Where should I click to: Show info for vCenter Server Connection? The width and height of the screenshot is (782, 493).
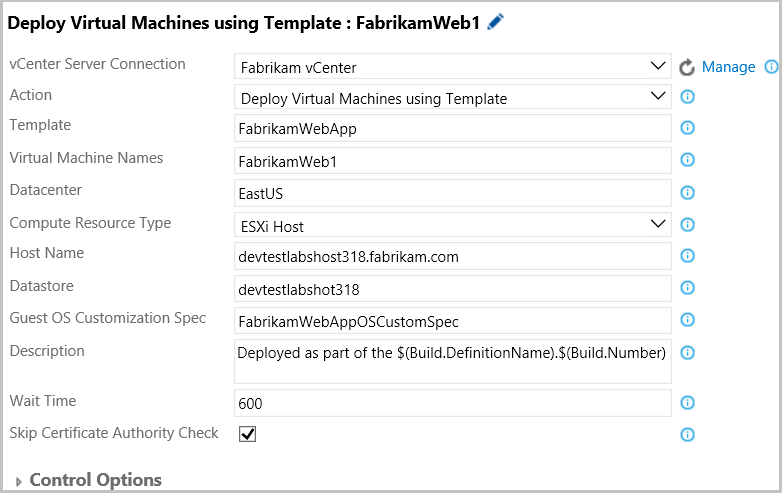[x=772, y=67]
